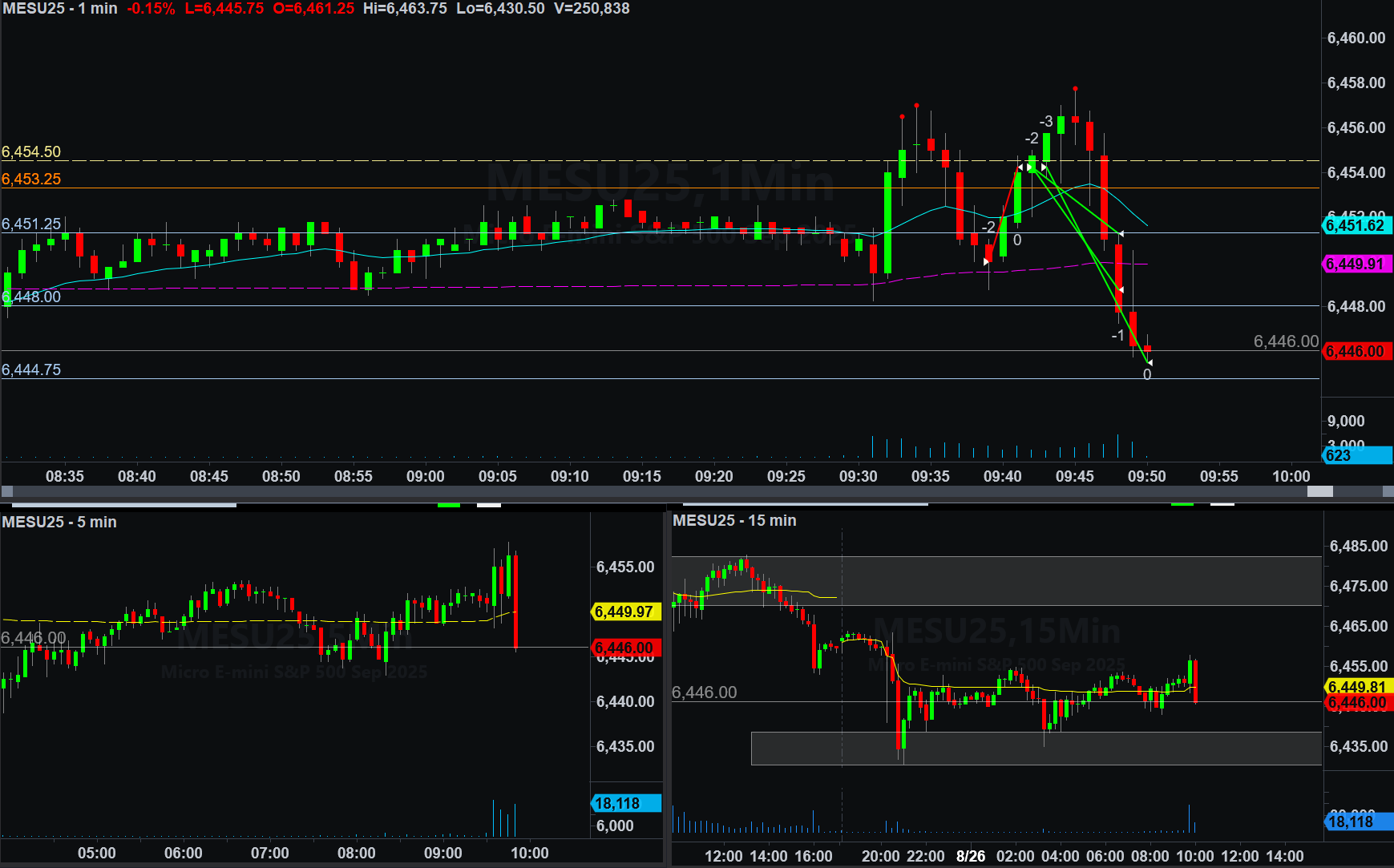Click the orange 6,453.25 price level label
The height and width of the screenshot is (868, 1394).
31,179
